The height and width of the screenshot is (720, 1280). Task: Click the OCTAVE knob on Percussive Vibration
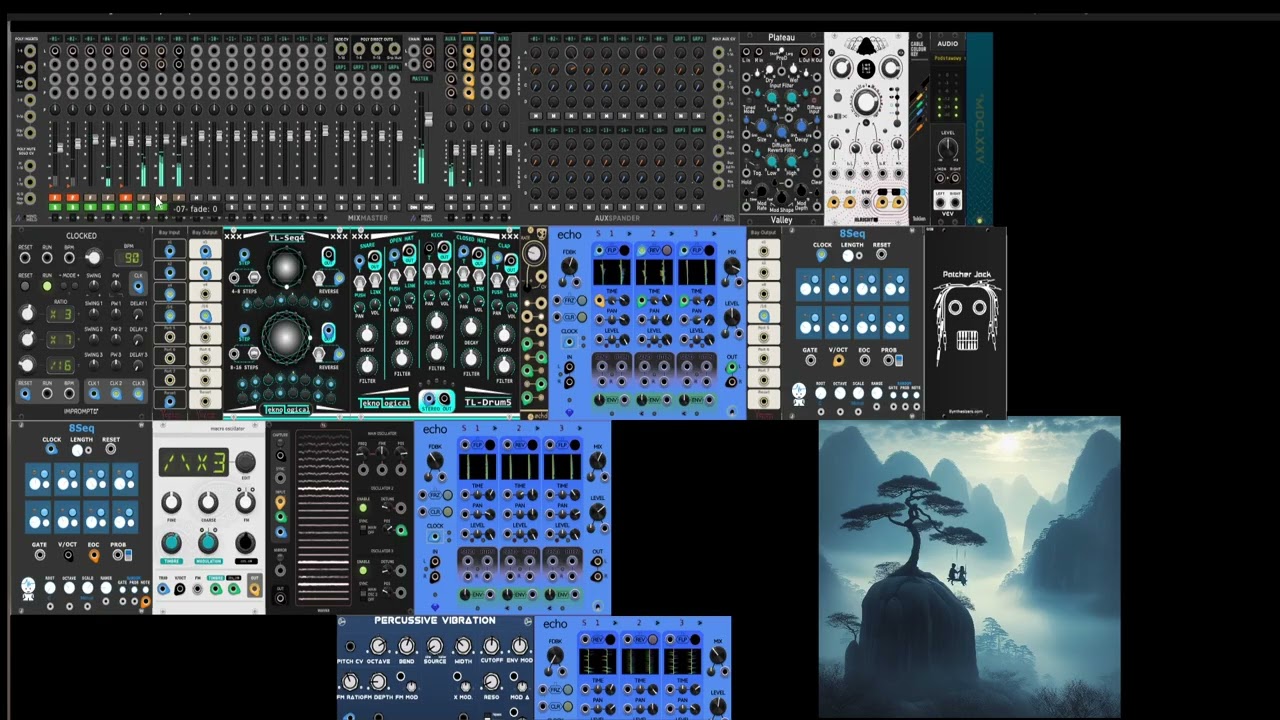click(378, 646)
